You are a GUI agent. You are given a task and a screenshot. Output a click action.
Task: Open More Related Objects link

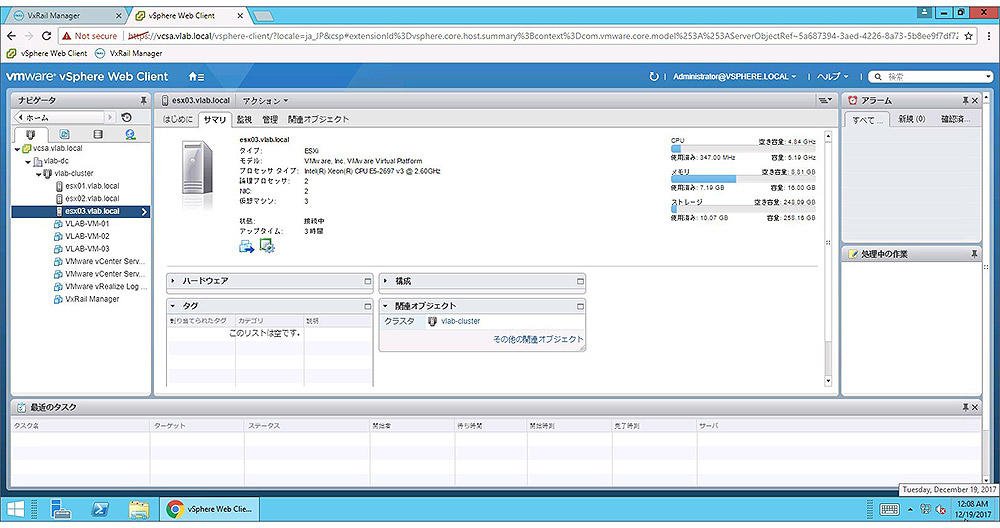pyautogui.click(x=538, y=339)
